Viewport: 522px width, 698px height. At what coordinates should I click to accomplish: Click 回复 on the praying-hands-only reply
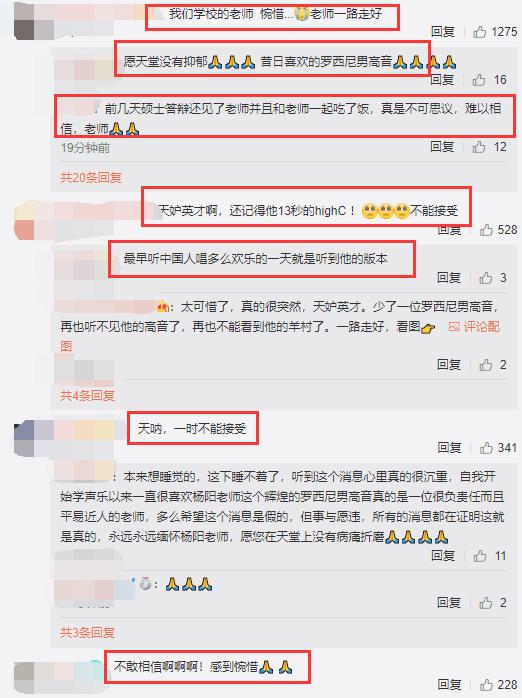(449, 602)
